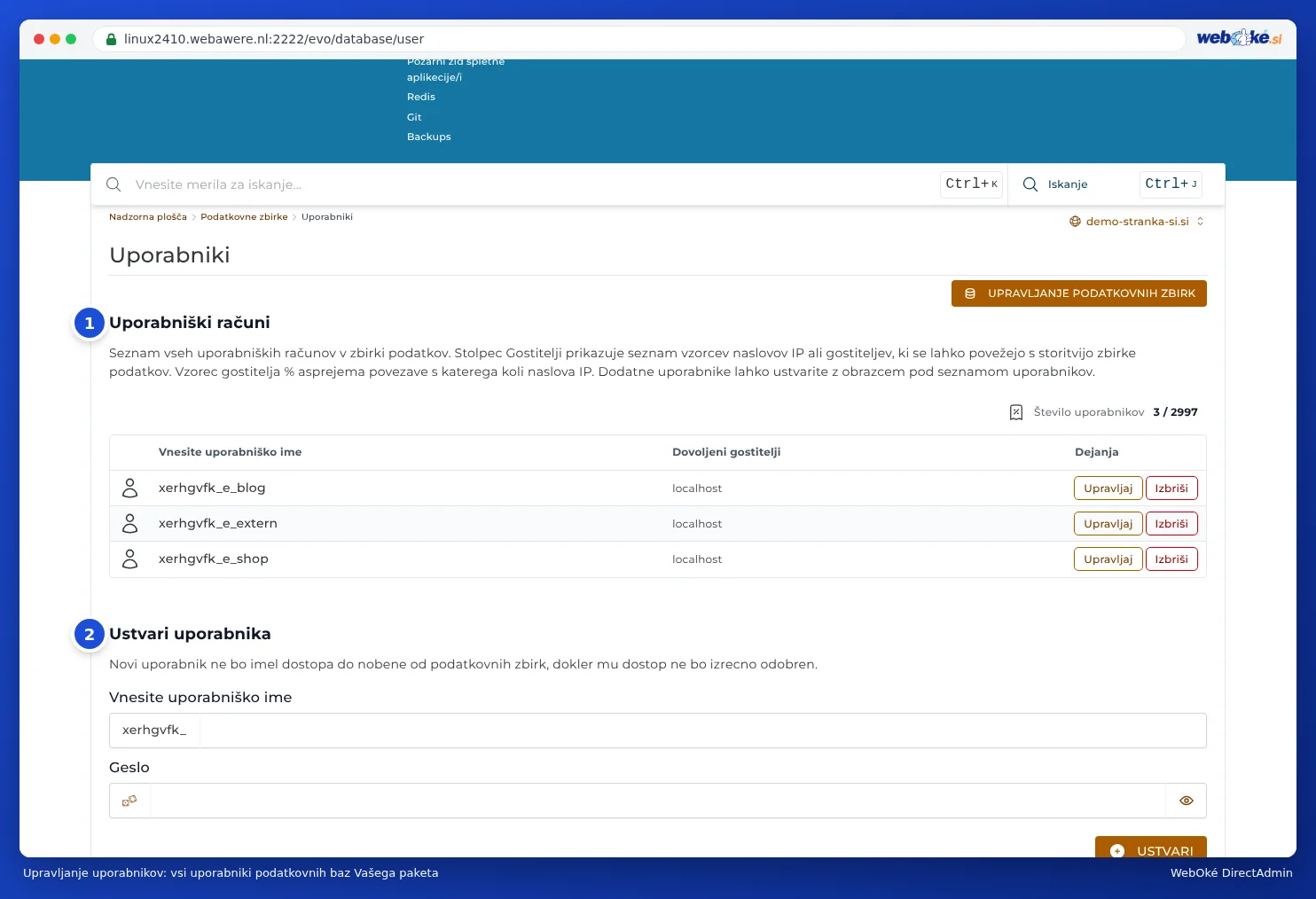This screenshot has height=899, width=1316.
Task: Click the Dejanja column header
Action: point(1097,452)
